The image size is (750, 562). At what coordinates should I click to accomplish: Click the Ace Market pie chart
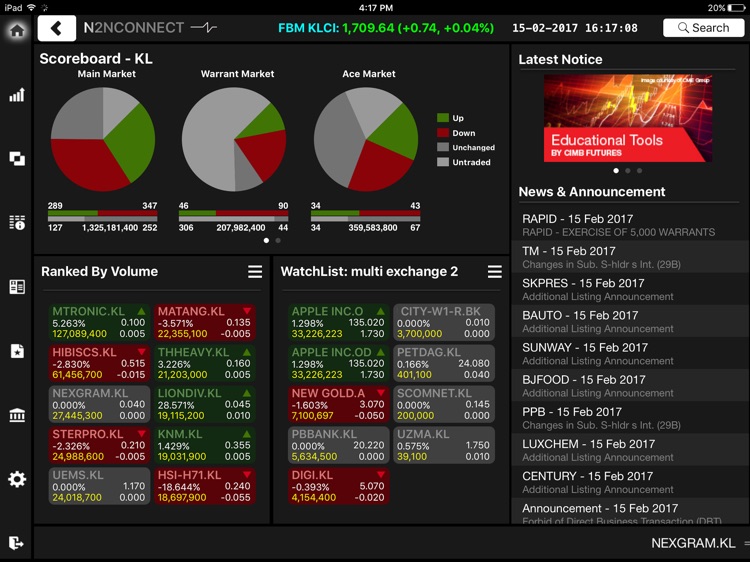(x=366, y=139)
